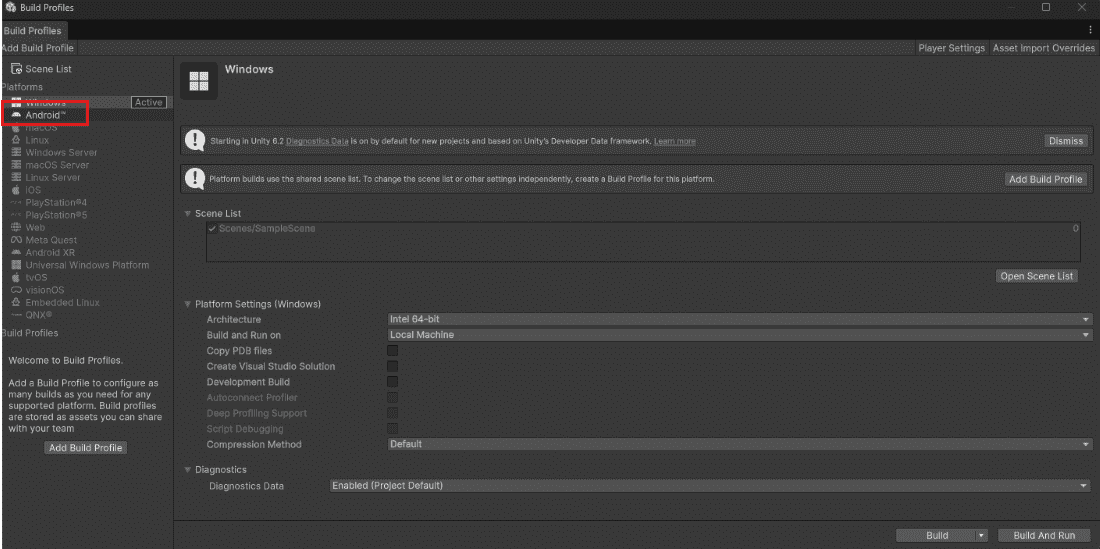This screenshot has width=1100, height=549.
Task: Open the kebab options menu on the tab bar
Action: click(1089, 29)
